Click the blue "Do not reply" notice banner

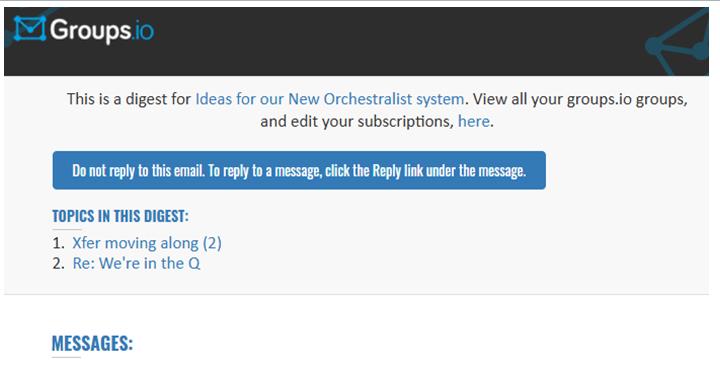pos(299,170)
